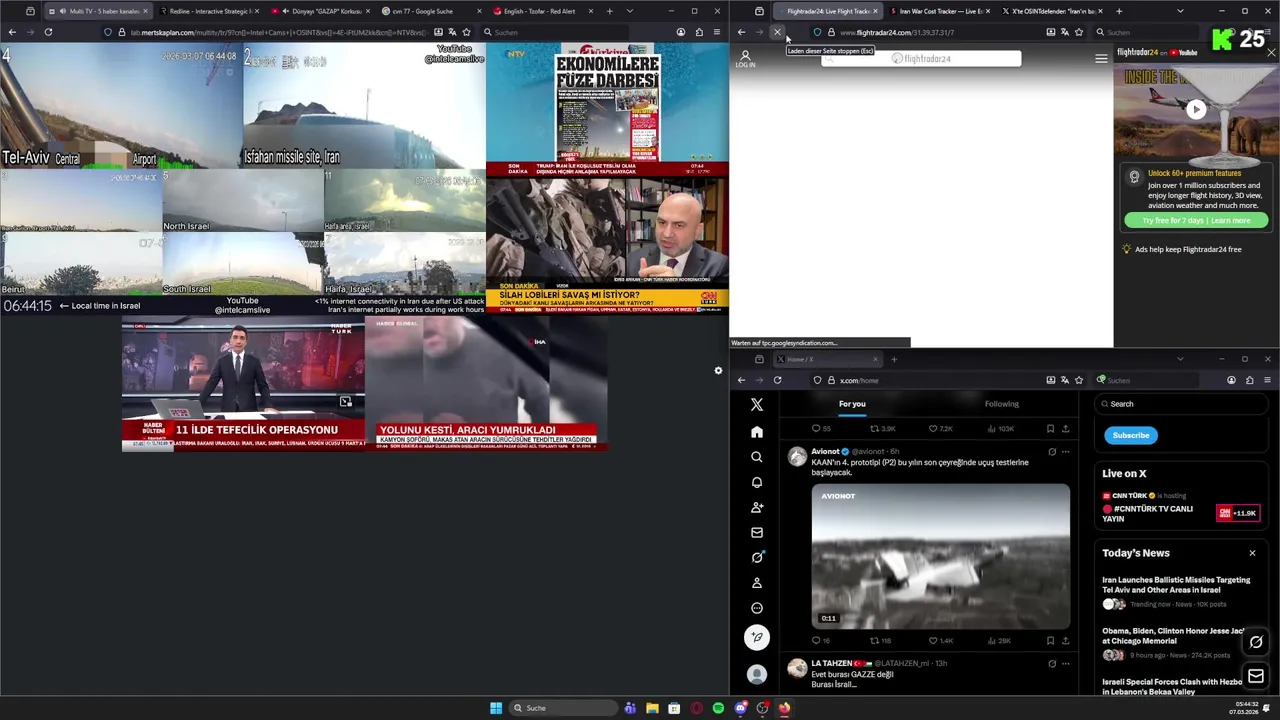The image size is (1280, 720).
Task: Click the CNN Türk stream tile
Action: [x=607, y=245]
